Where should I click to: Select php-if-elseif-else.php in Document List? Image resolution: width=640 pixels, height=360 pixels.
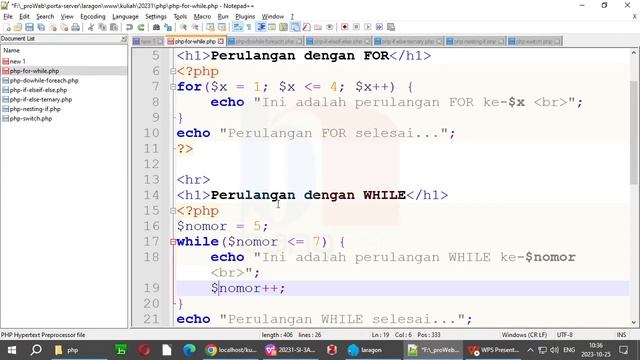38,90
